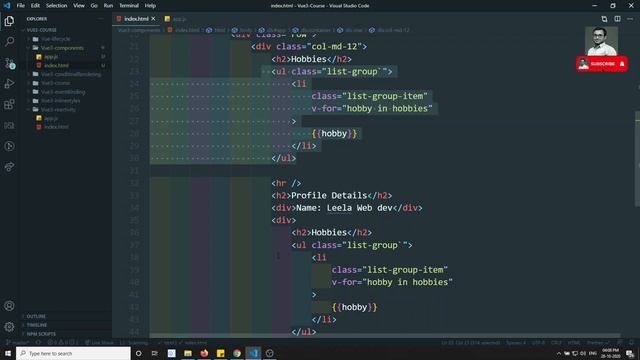Open app.js under Vue3-components folder
The width and height of the screenshot is (640, 360).
tap(65, 57)
